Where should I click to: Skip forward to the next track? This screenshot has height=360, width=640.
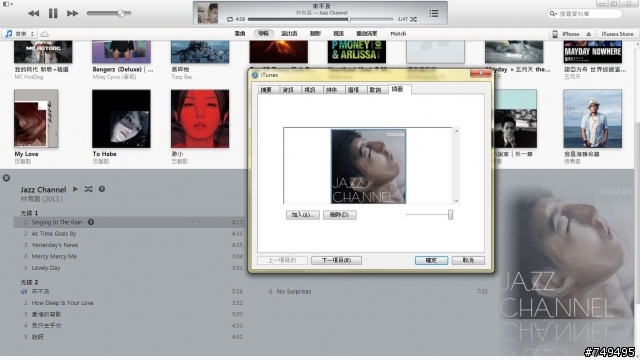click(x=72, y=13)
